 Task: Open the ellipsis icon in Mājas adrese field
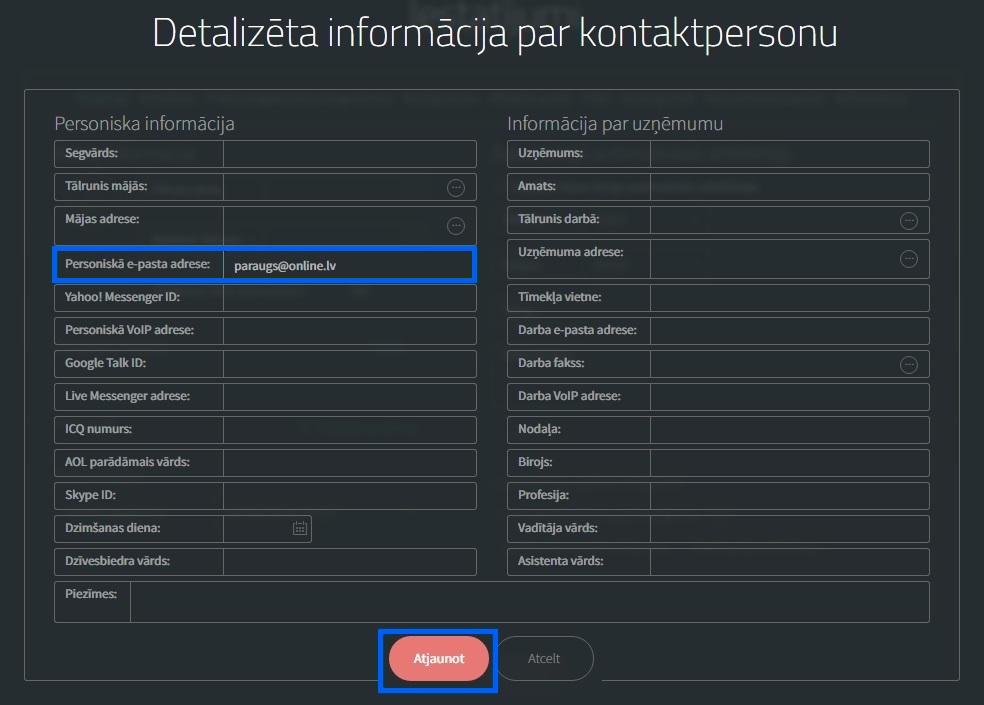456,225
